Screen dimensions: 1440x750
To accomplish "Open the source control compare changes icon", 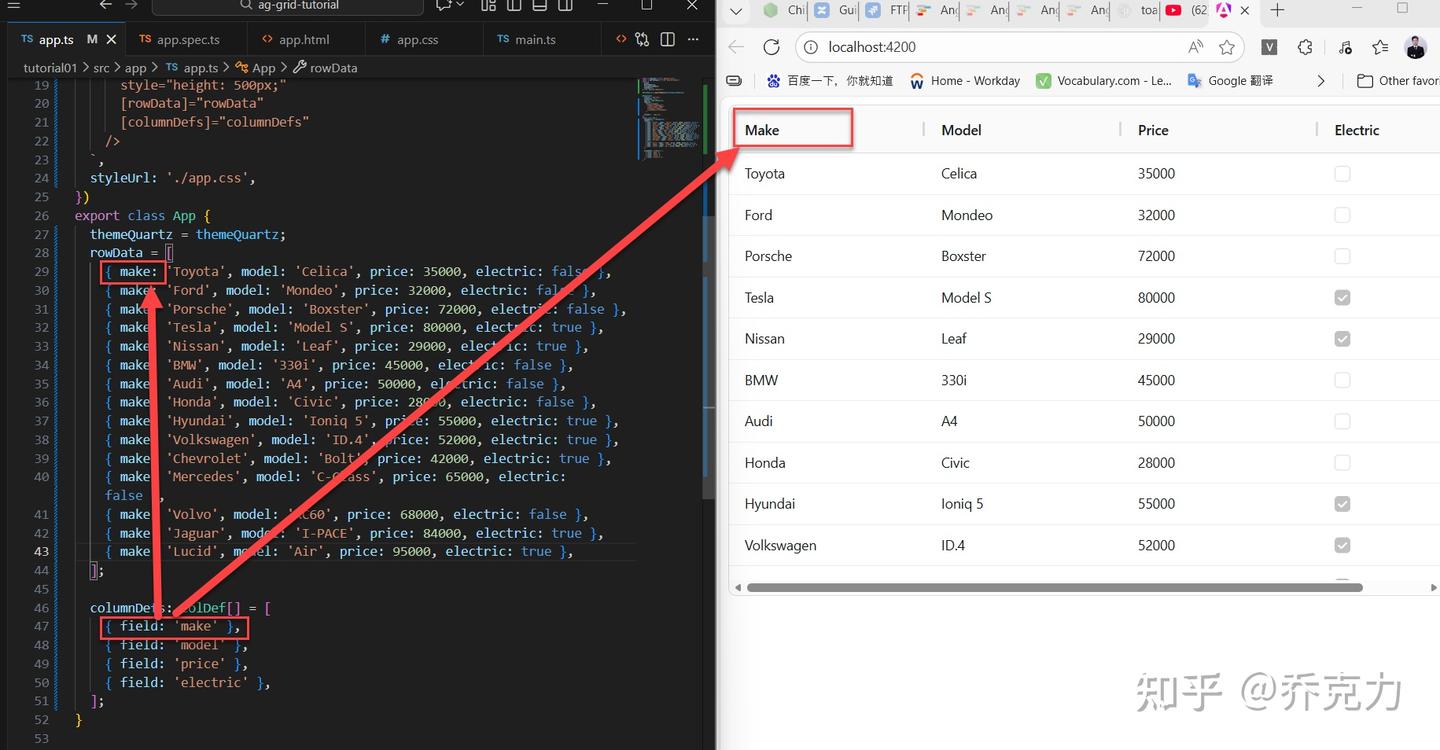I will 642,40.
